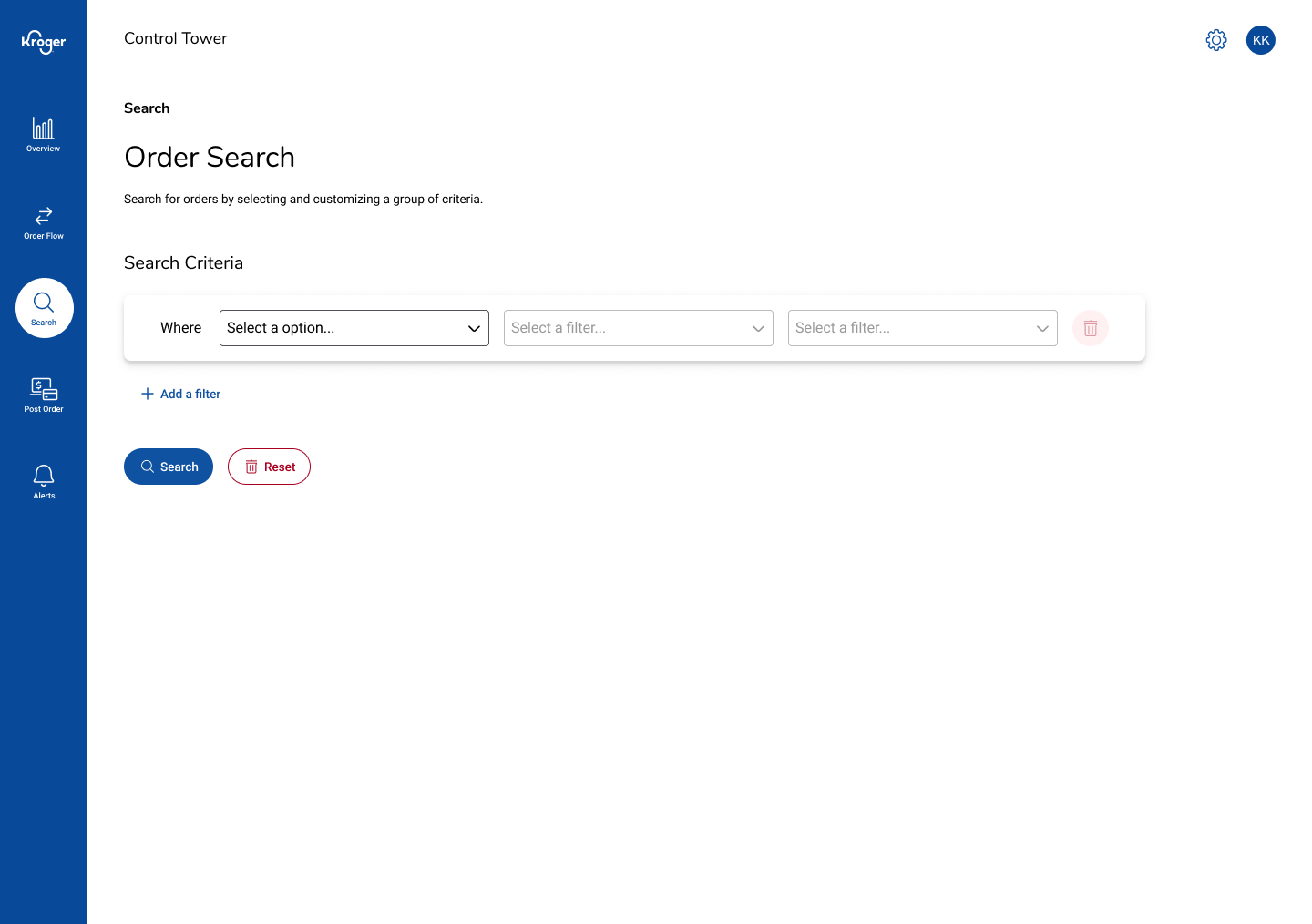Screen dimensions: 1312x924
Task: Click the Search breadcrumb label
Action: [x=147, y=108]
